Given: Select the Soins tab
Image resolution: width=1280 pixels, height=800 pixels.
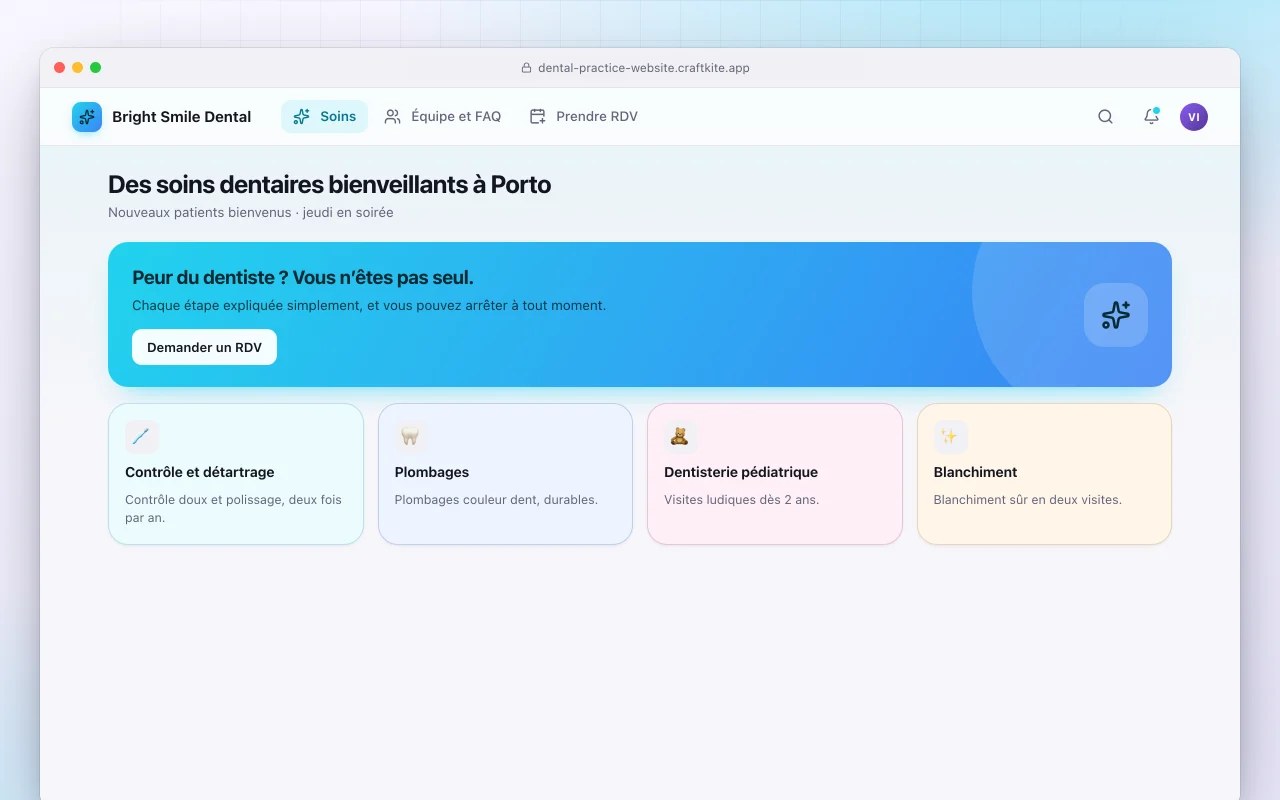Looking at the screenshot, I should click(x=324, y=117).
